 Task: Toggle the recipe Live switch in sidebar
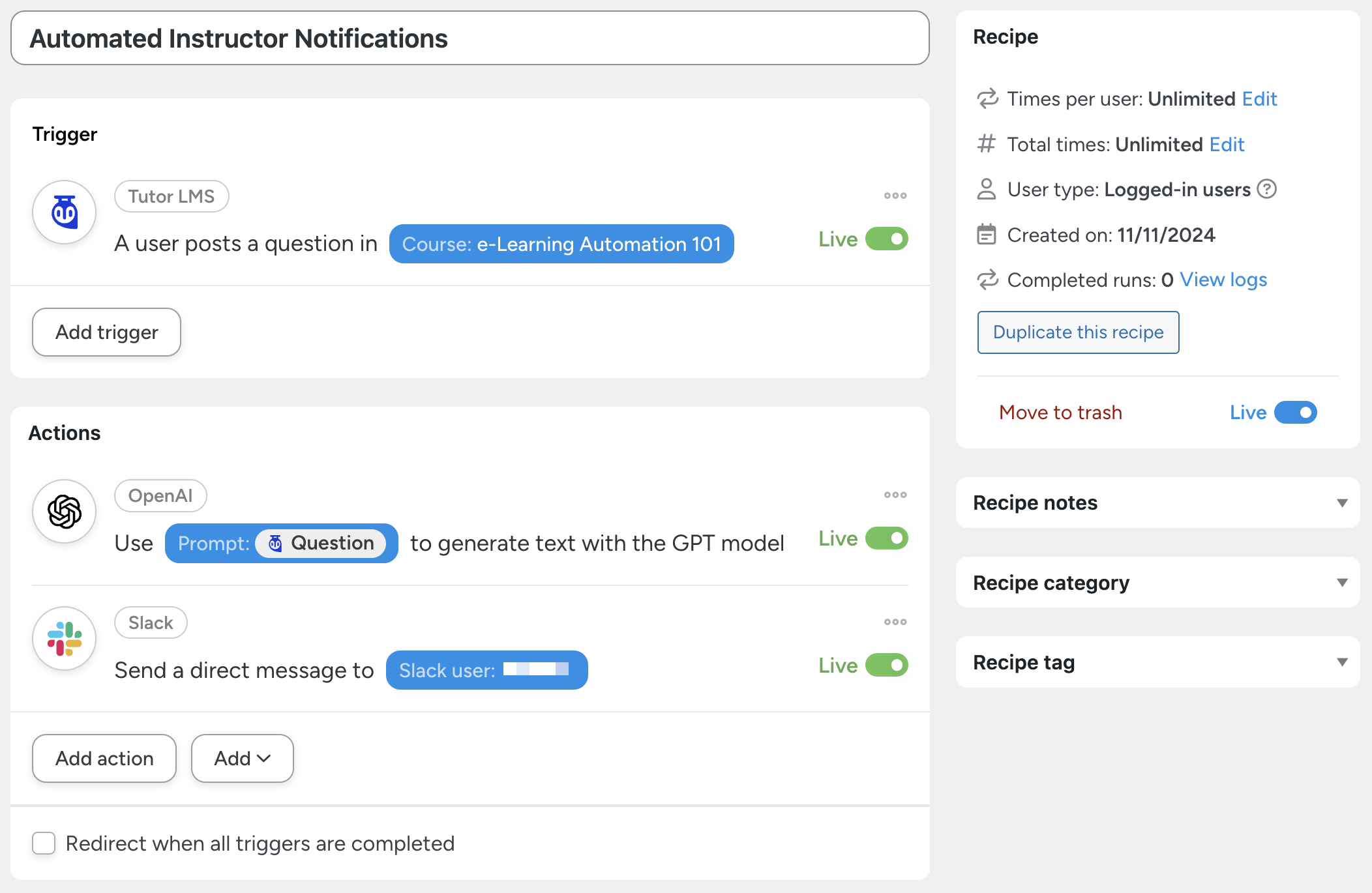(x=1295, y=413)
